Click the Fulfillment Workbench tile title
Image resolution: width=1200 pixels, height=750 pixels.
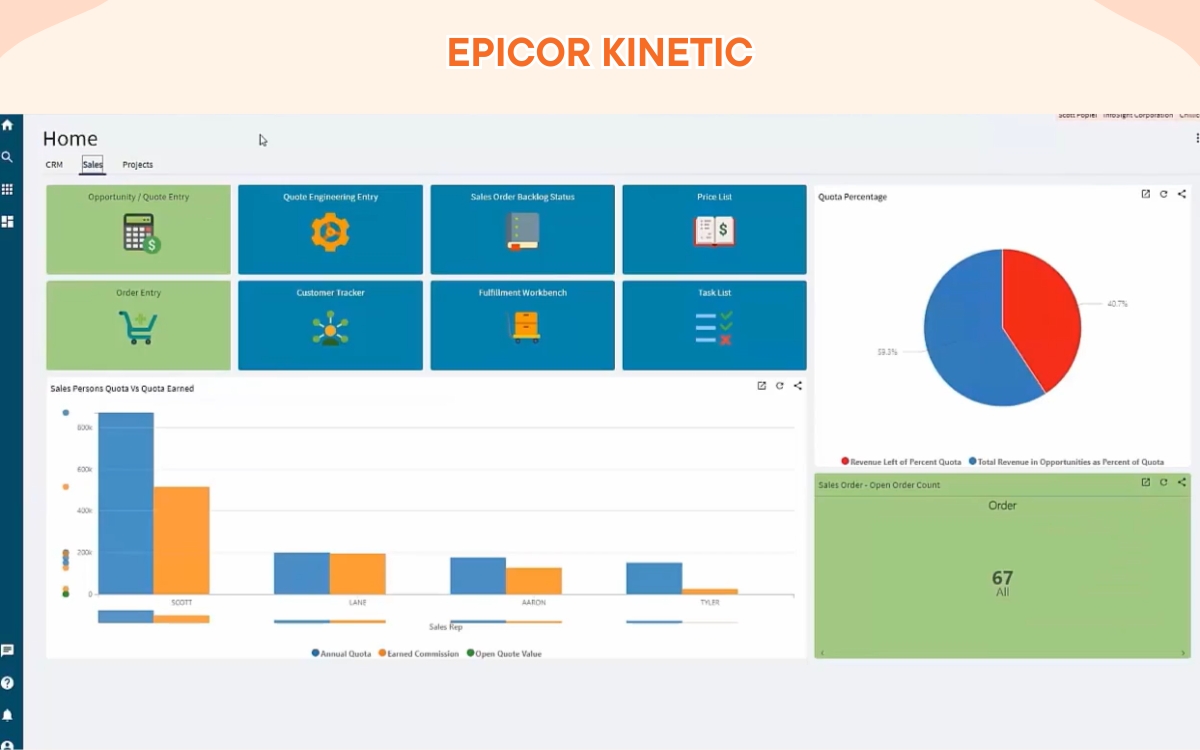point(522,293)
